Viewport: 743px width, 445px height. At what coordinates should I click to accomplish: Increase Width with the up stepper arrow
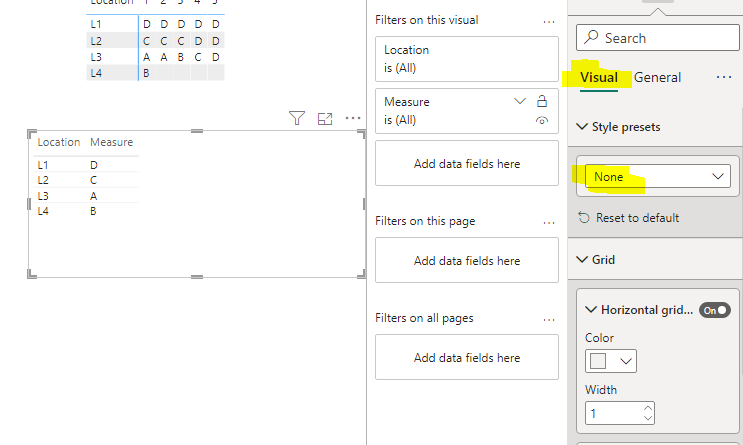pyautogui.click(x=648, y=408)
